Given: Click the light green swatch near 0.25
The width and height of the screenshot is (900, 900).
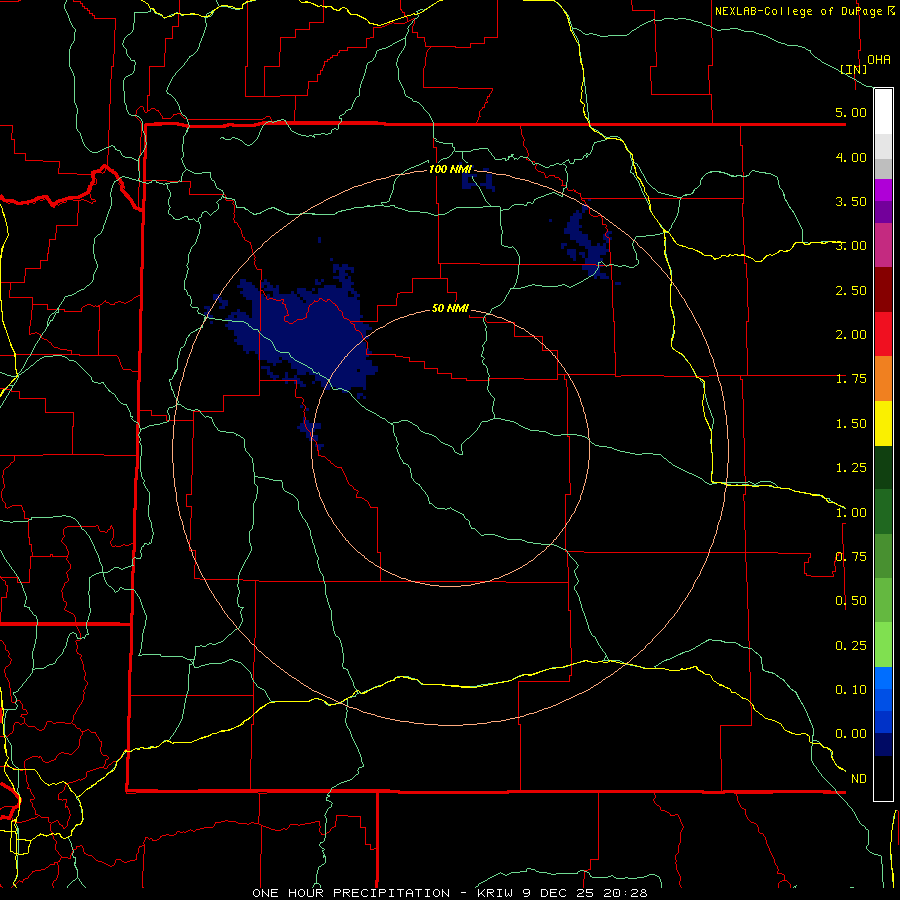Looking at the screenshot, I should click(883, 645).
